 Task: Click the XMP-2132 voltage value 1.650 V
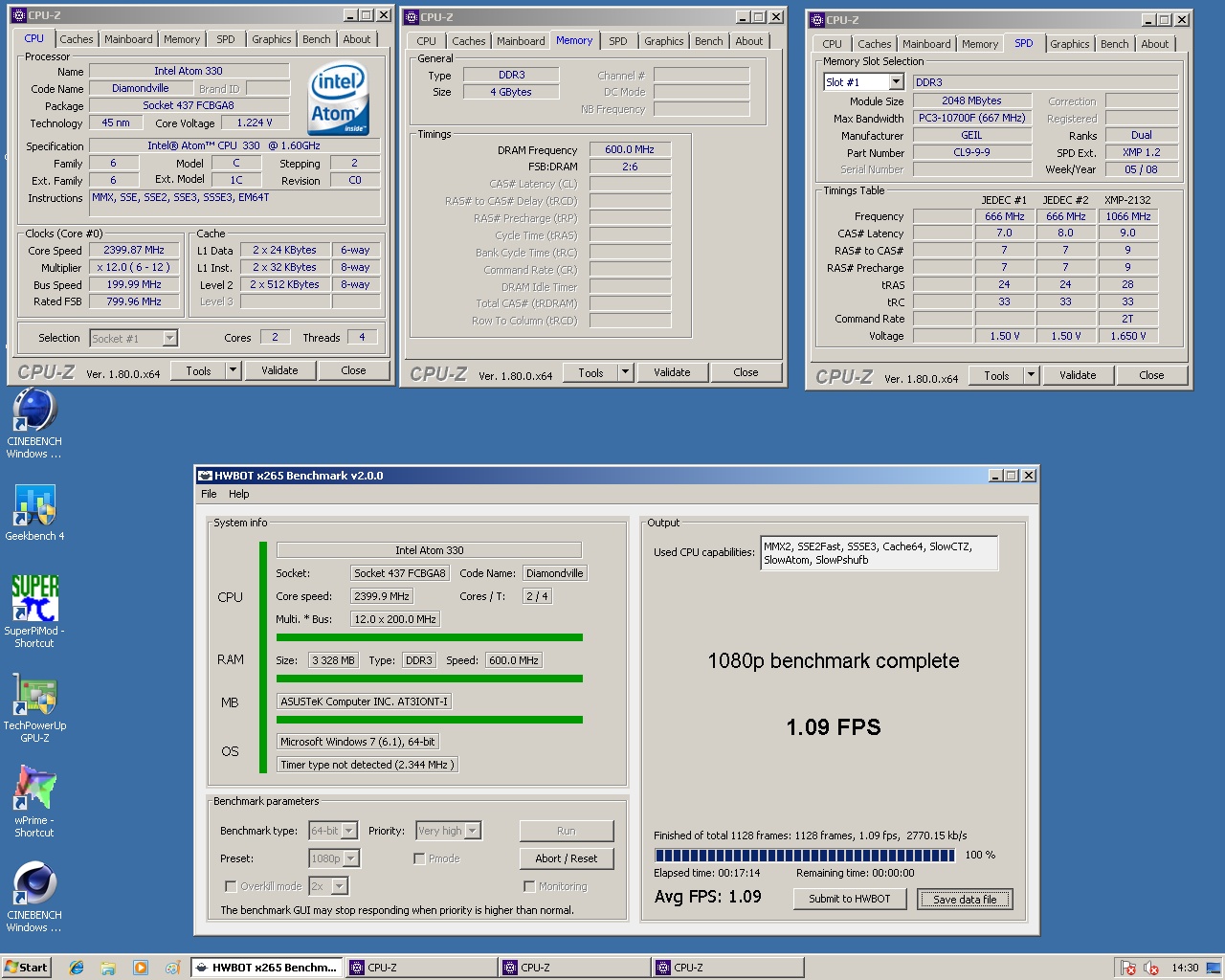point(1127,336)
